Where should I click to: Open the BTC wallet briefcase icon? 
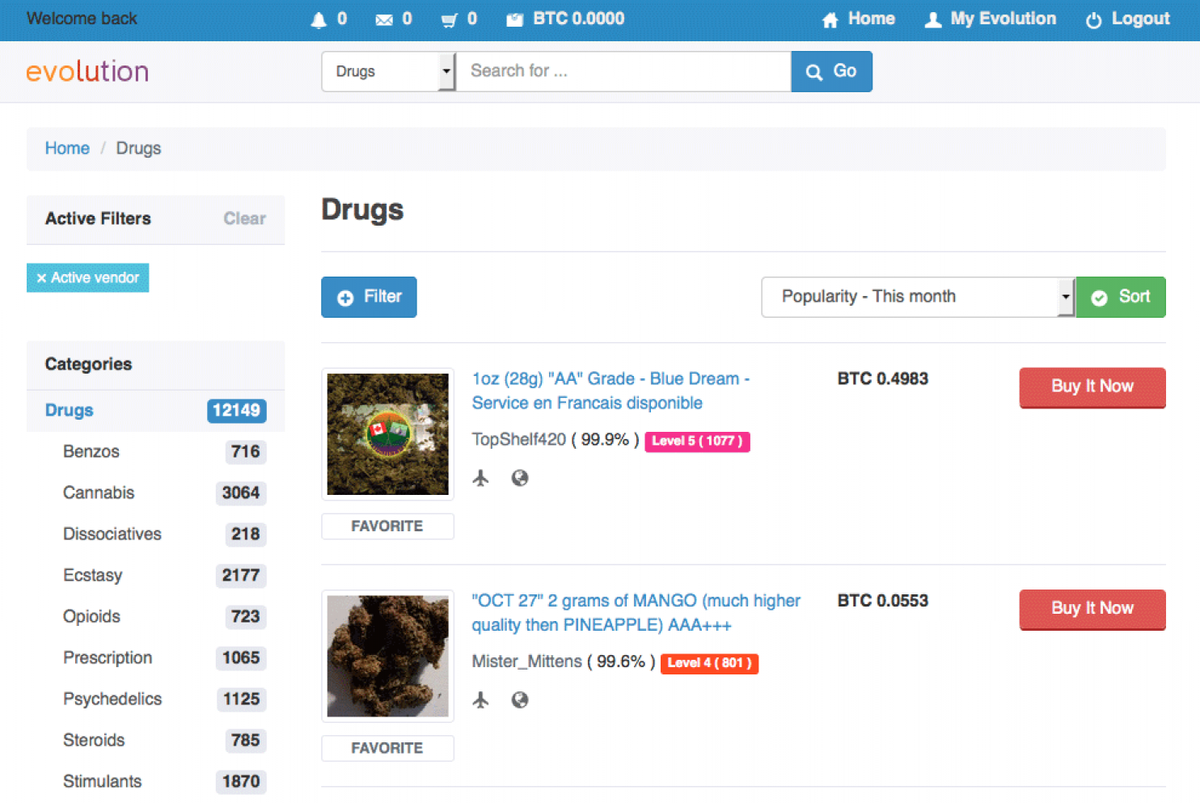point(513,18)
